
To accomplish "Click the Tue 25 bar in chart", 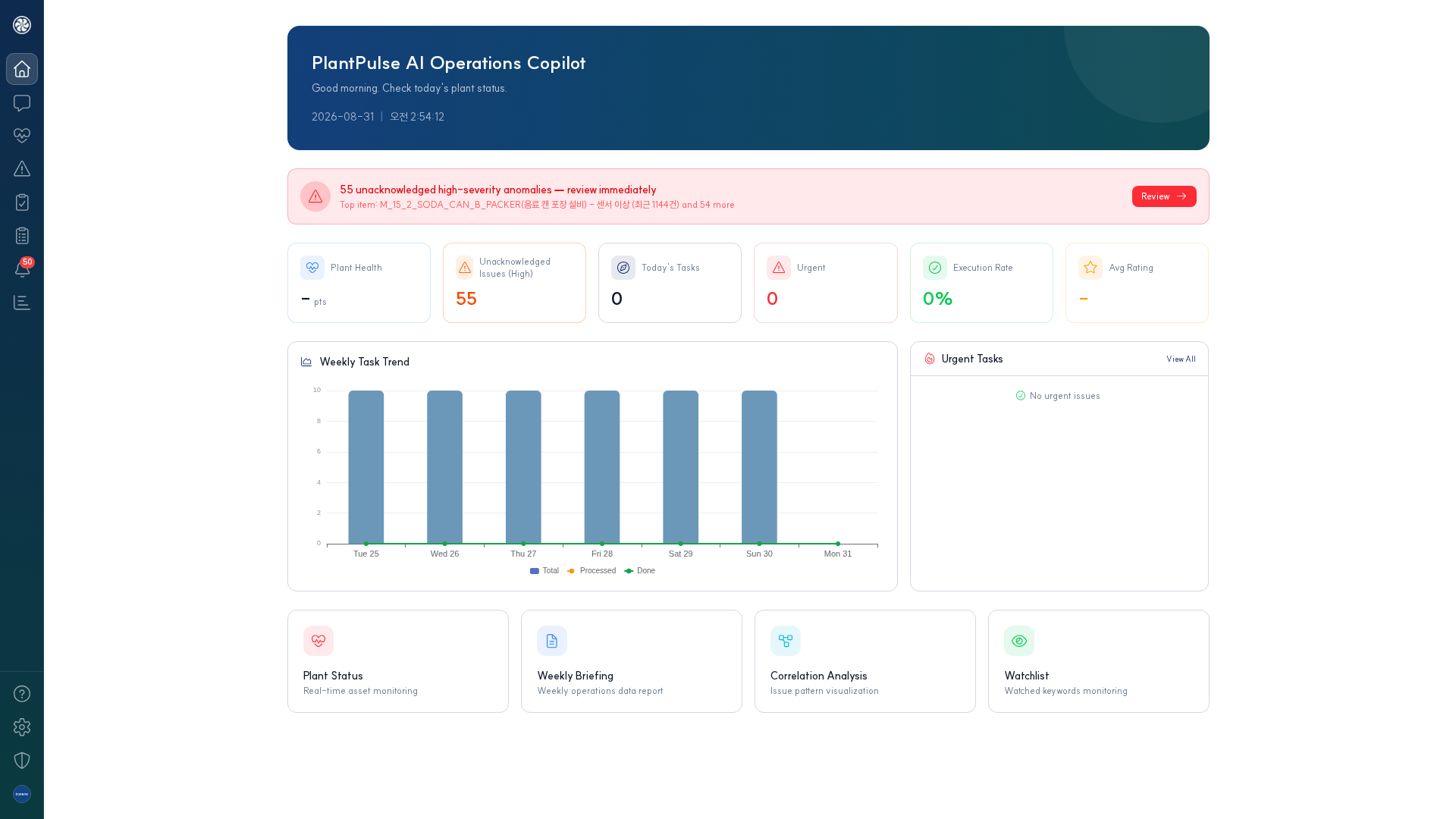I will point(366,467).
